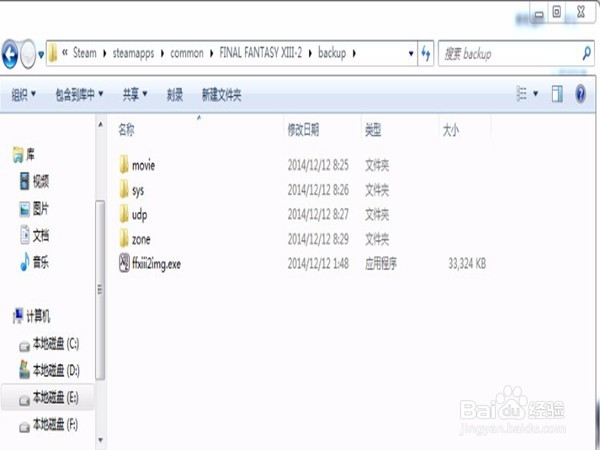Refresh the backup folder view
Screen dimensions: 600x450
(x=426, y=53)
